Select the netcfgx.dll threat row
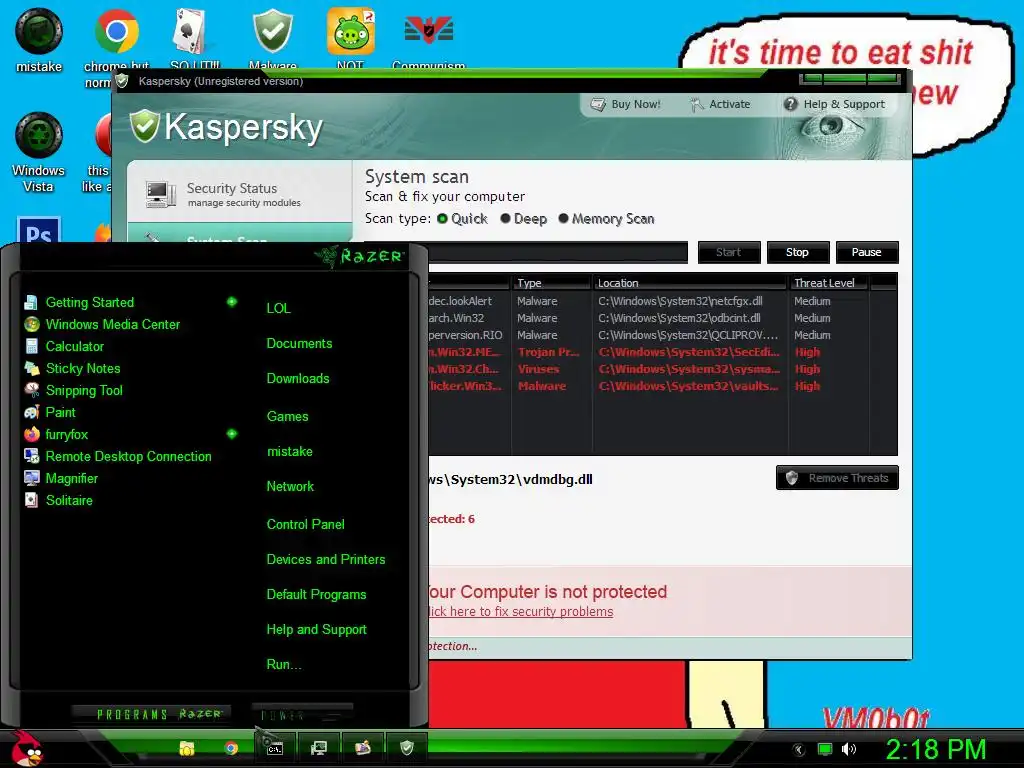Viewport: 1024px width, 768px height. pos(662,301)
